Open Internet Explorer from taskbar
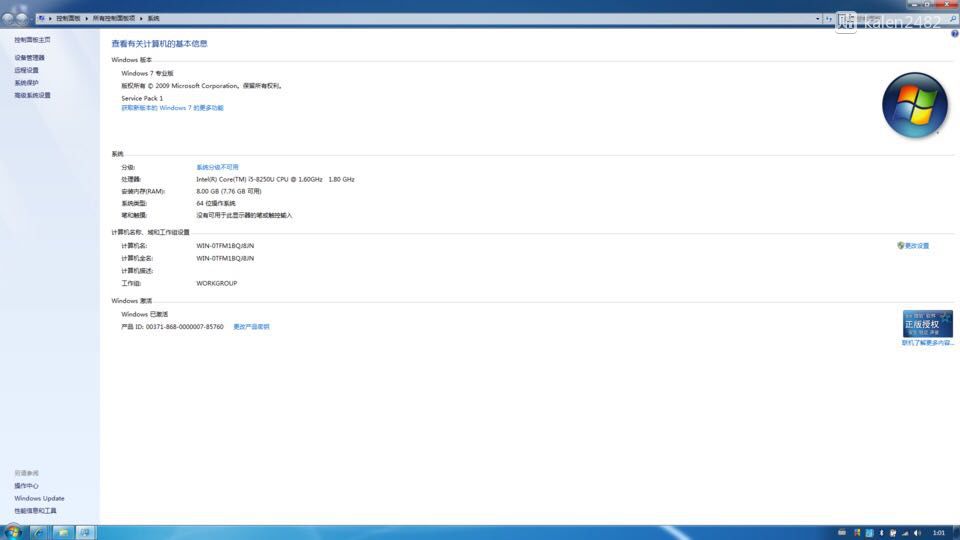Screen dimensions: 960x540 point(38,533)
